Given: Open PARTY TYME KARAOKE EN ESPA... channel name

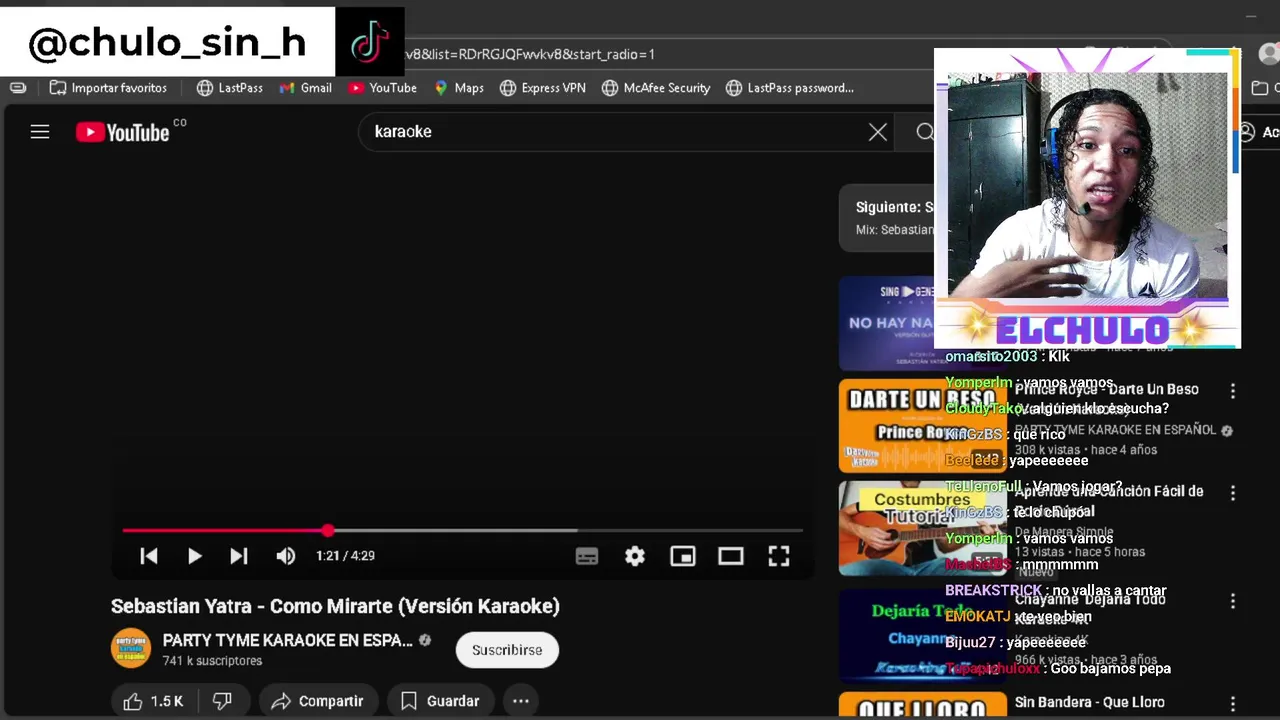Looking at the screenshot, I should coord(288,640).
